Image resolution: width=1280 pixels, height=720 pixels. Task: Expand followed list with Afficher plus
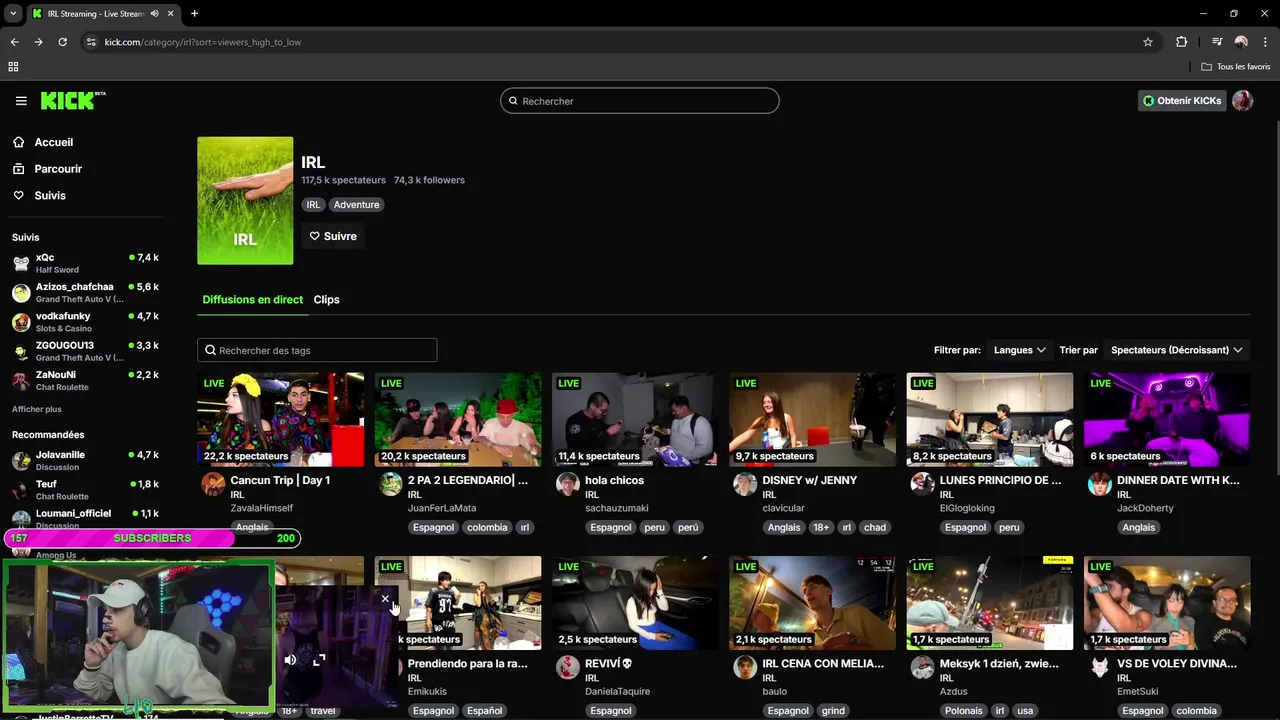point(37,409)
